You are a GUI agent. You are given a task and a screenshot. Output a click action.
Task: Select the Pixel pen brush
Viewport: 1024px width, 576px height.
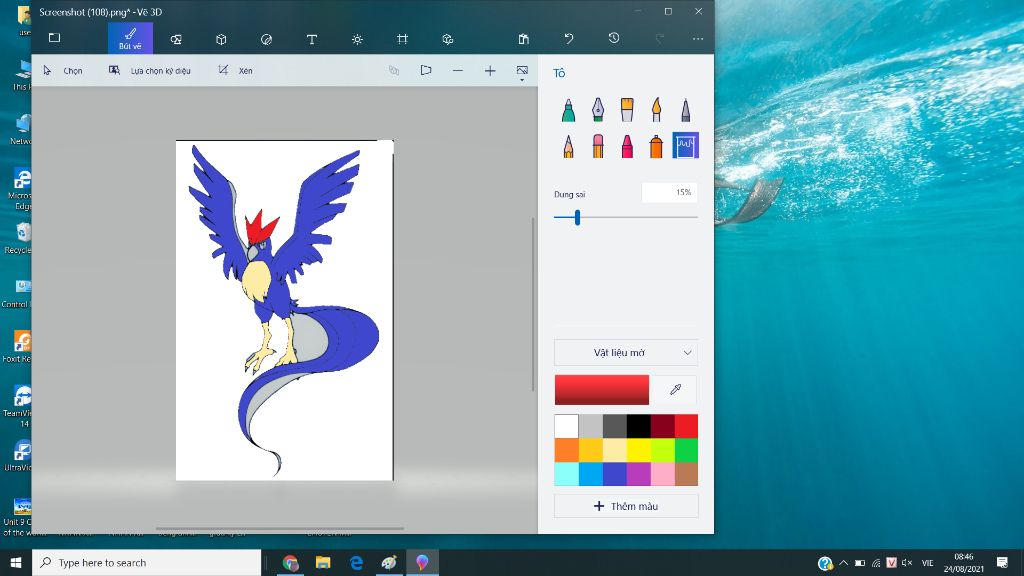coord(685,110)
